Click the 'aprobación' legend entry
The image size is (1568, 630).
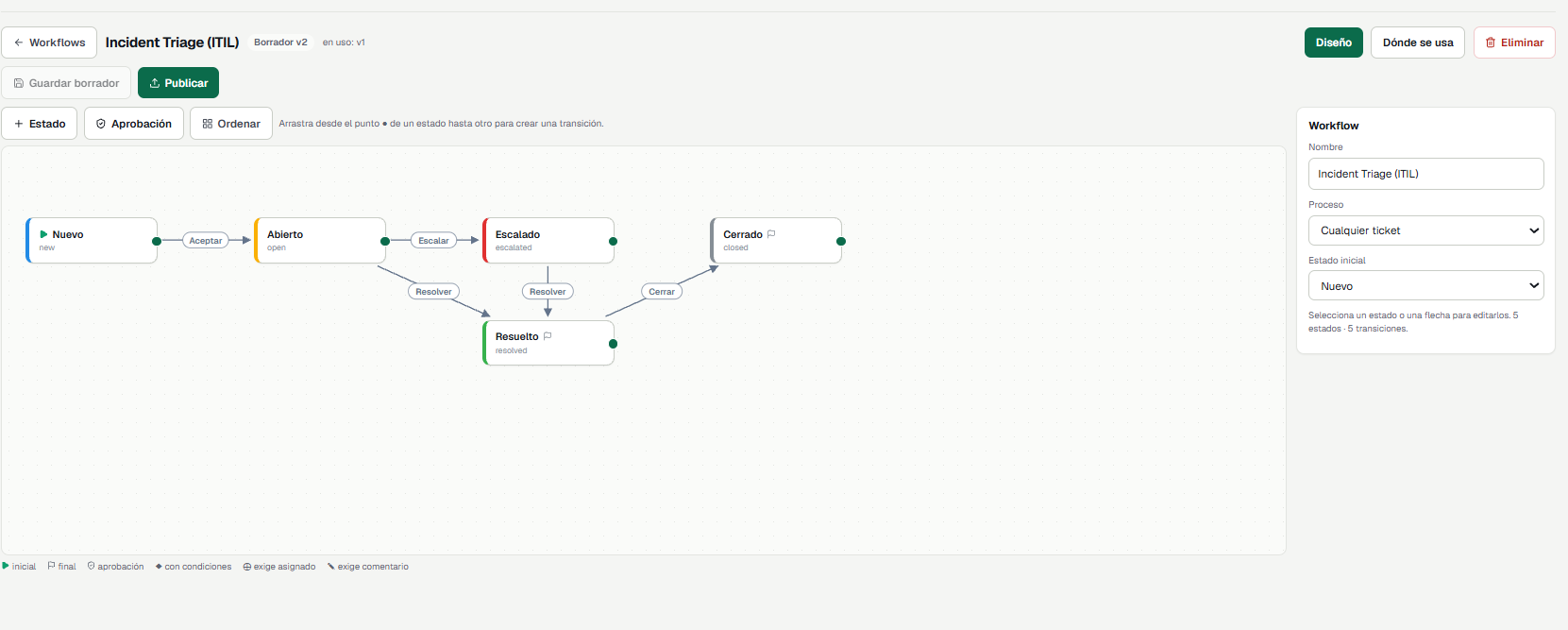115,567
